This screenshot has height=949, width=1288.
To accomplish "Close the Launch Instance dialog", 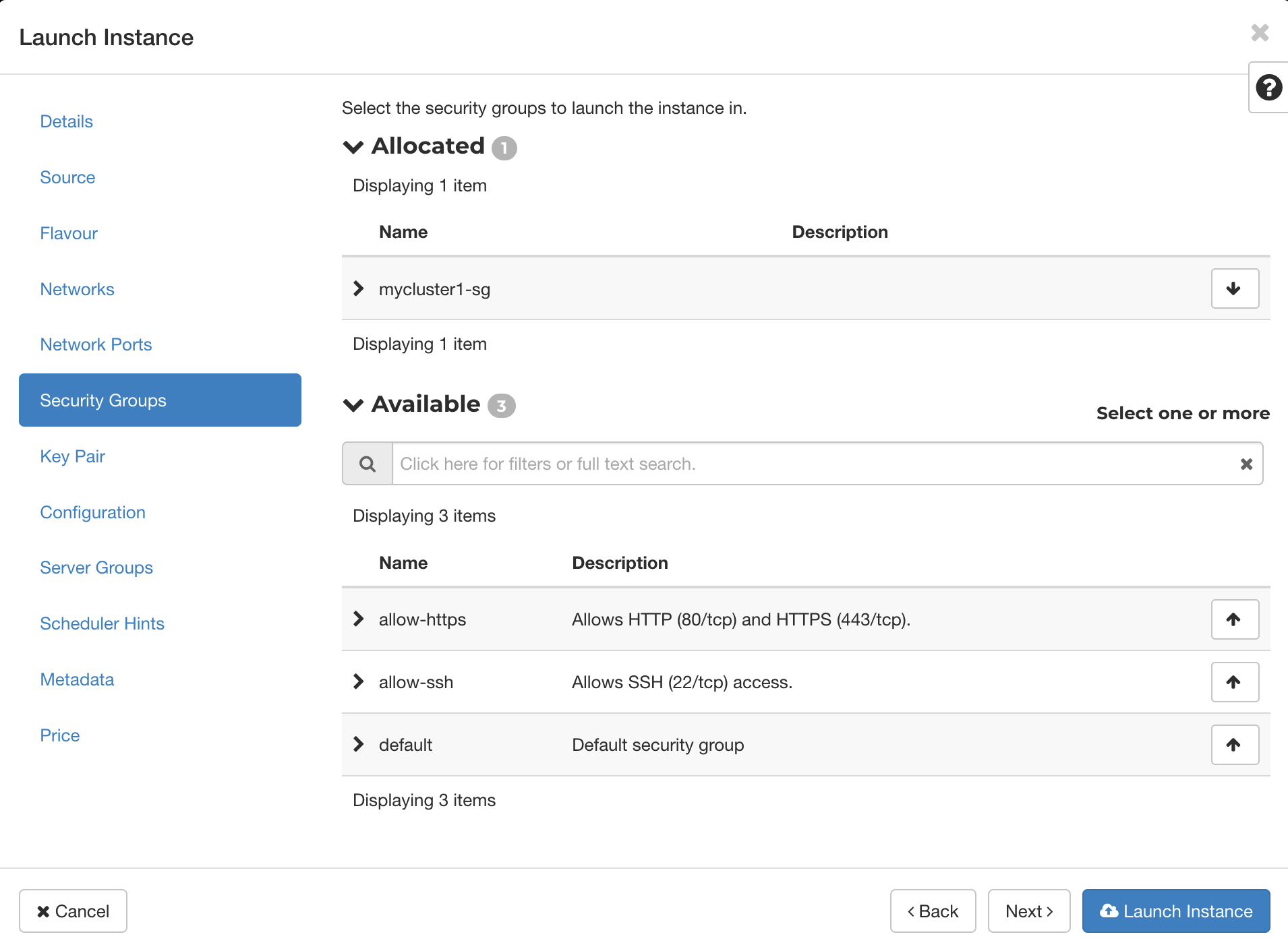I will click(1260, 33).
